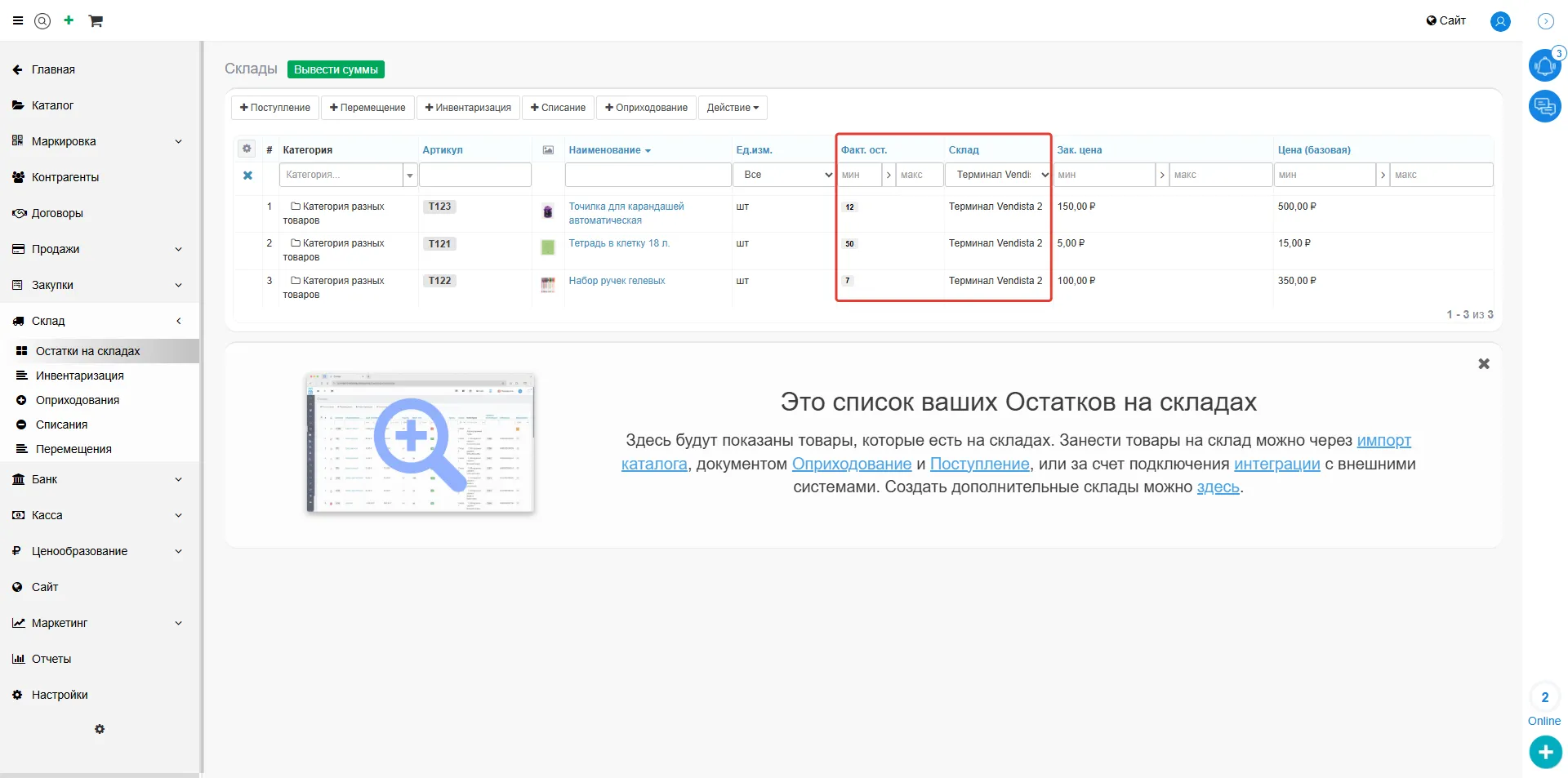Clear filters with the blue X icon
Image resolution: width=1568 pixels, height=778 pixels.
click(x=247, y=176)
